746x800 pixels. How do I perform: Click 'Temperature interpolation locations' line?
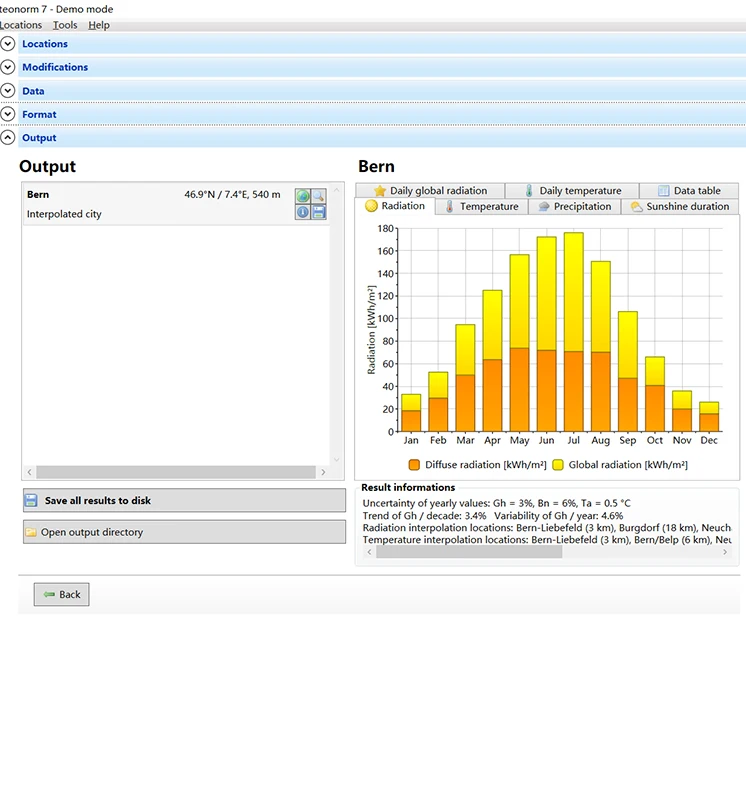tap(547, 540)
